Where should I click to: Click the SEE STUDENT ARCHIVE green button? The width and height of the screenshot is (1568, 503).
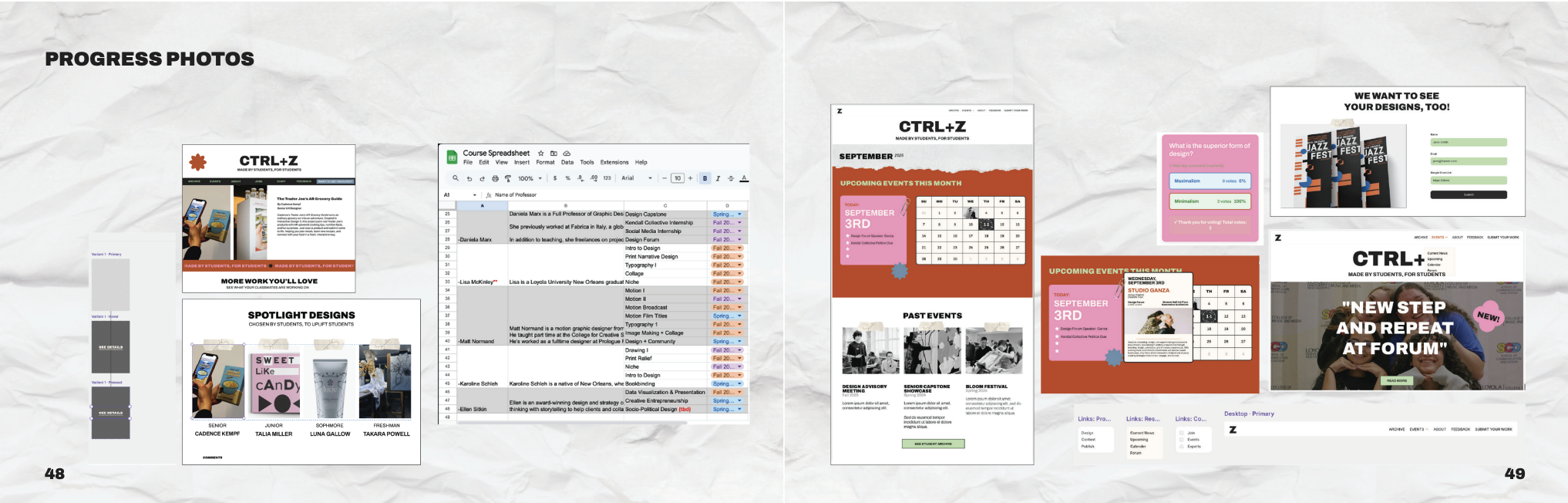click(934, 444)
